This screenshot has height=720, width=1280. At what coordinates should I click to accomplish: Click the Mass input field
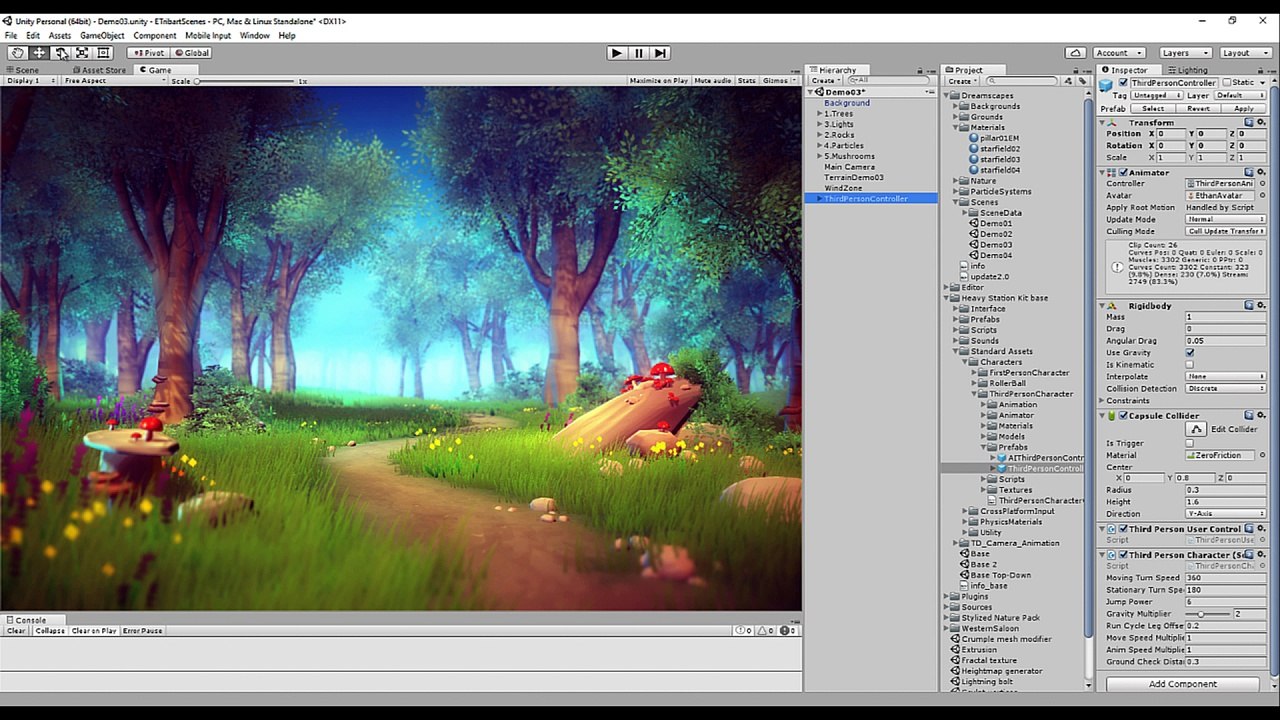1226,317
